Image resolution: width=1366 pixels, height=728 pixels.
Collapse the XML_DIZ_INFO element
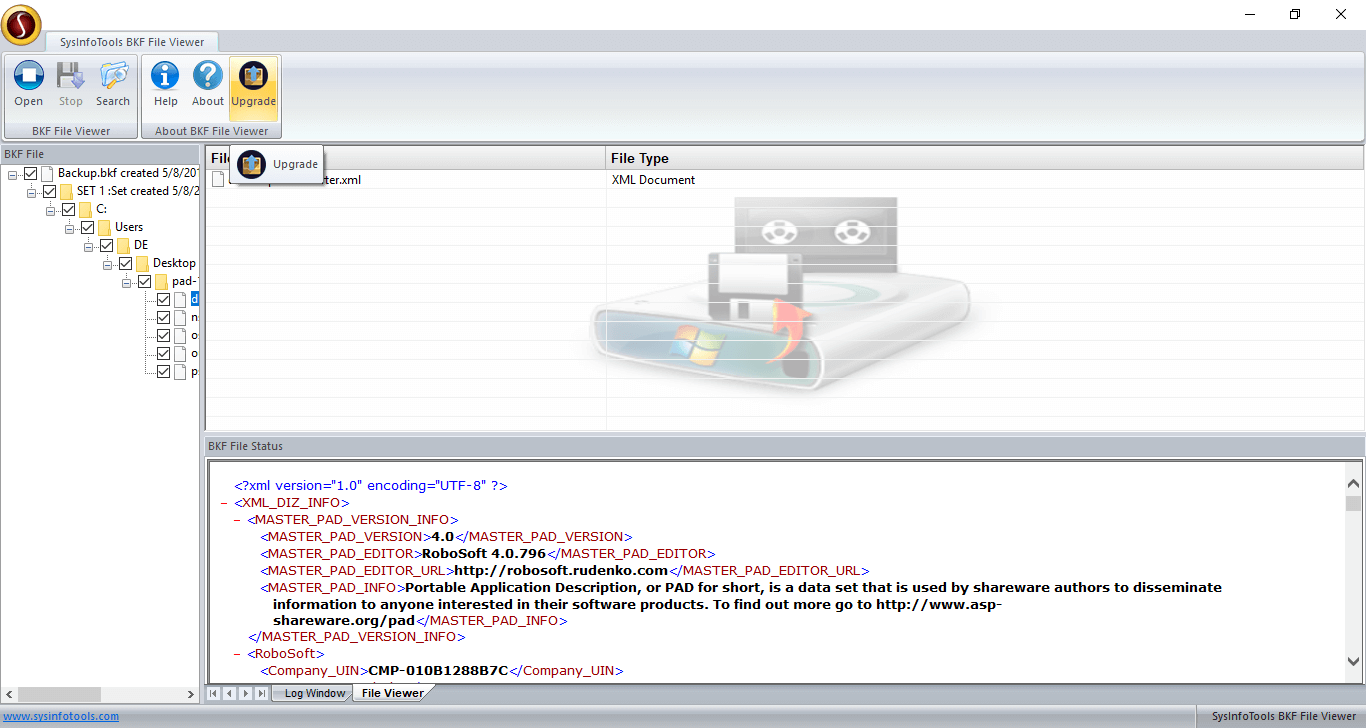225,503
